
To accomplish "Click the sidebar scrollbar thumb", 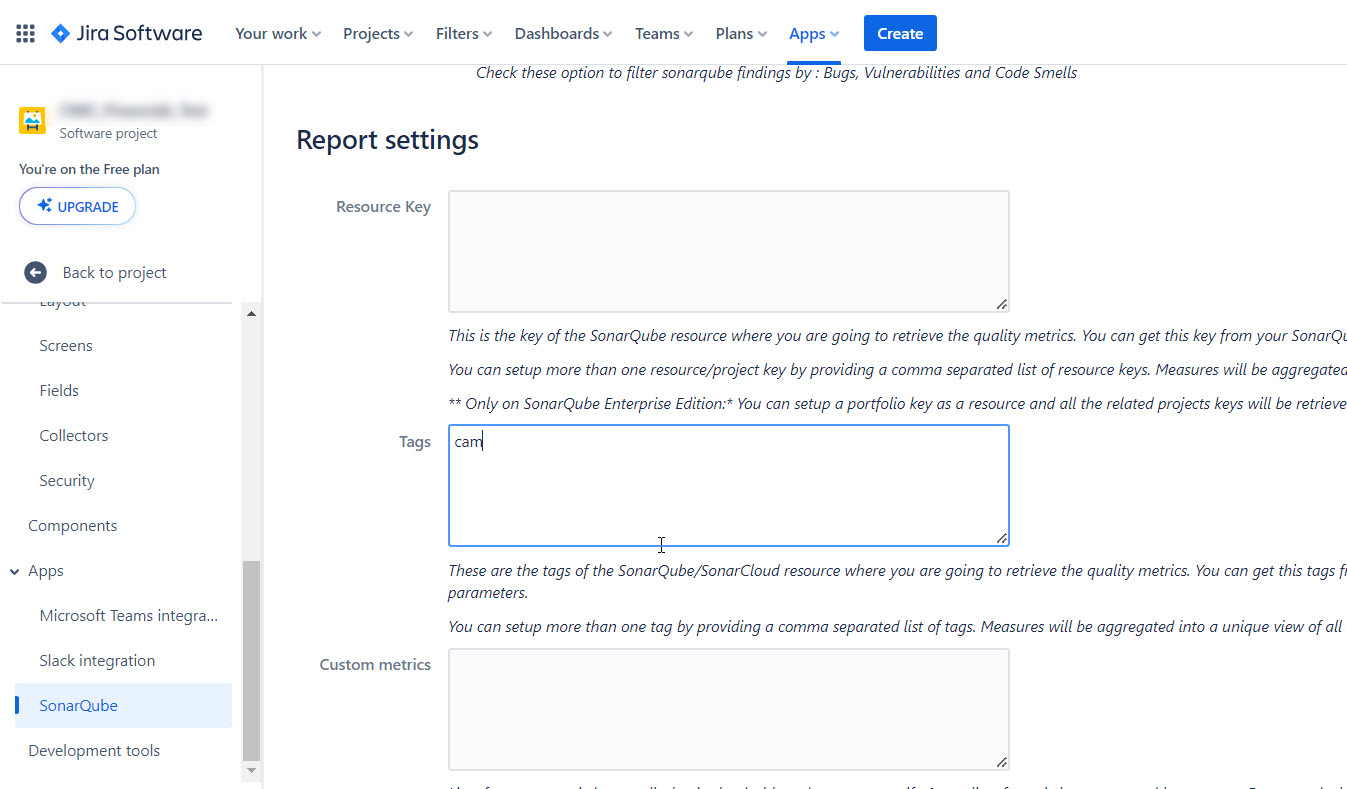I will 251,660.
